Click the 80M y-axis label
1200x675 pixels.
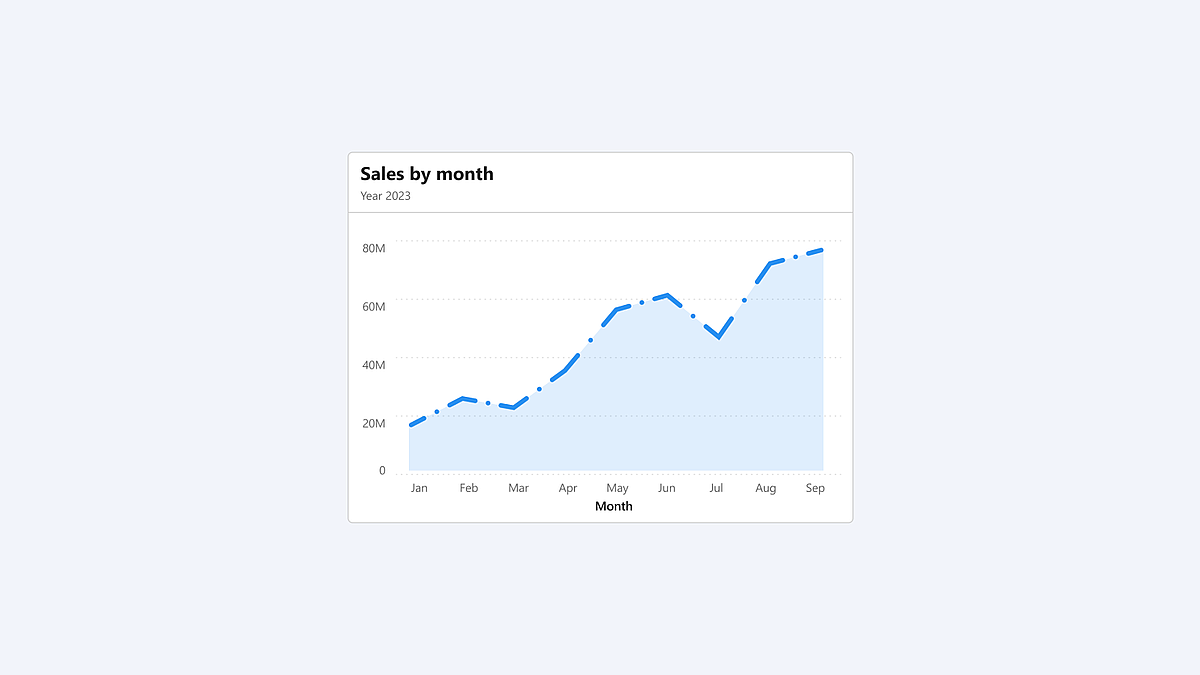374,248
